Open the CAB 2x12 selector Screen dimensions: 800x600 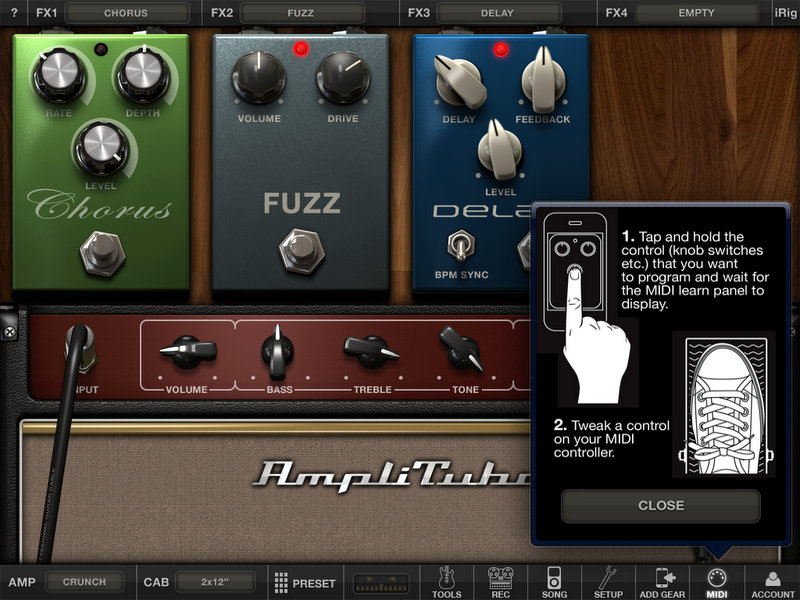(215, 582)
